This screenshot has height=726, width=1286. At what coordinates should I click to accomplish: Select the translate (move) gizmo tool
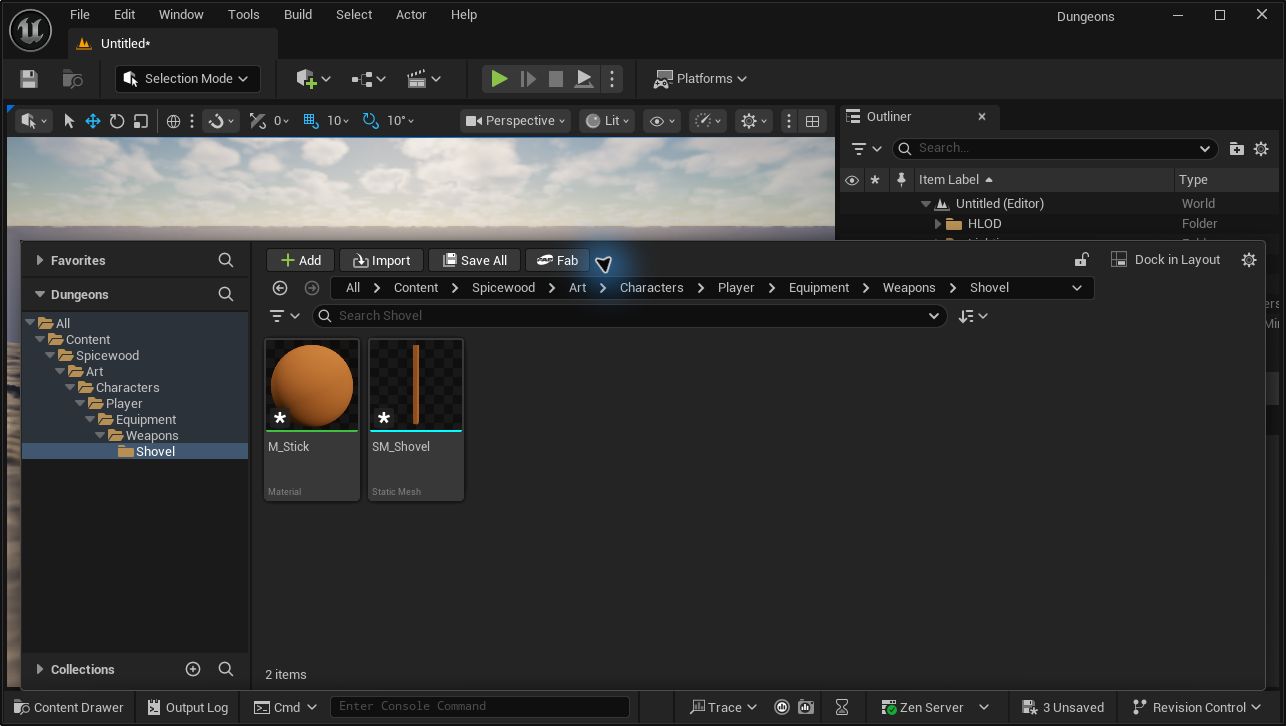[92, 121]
